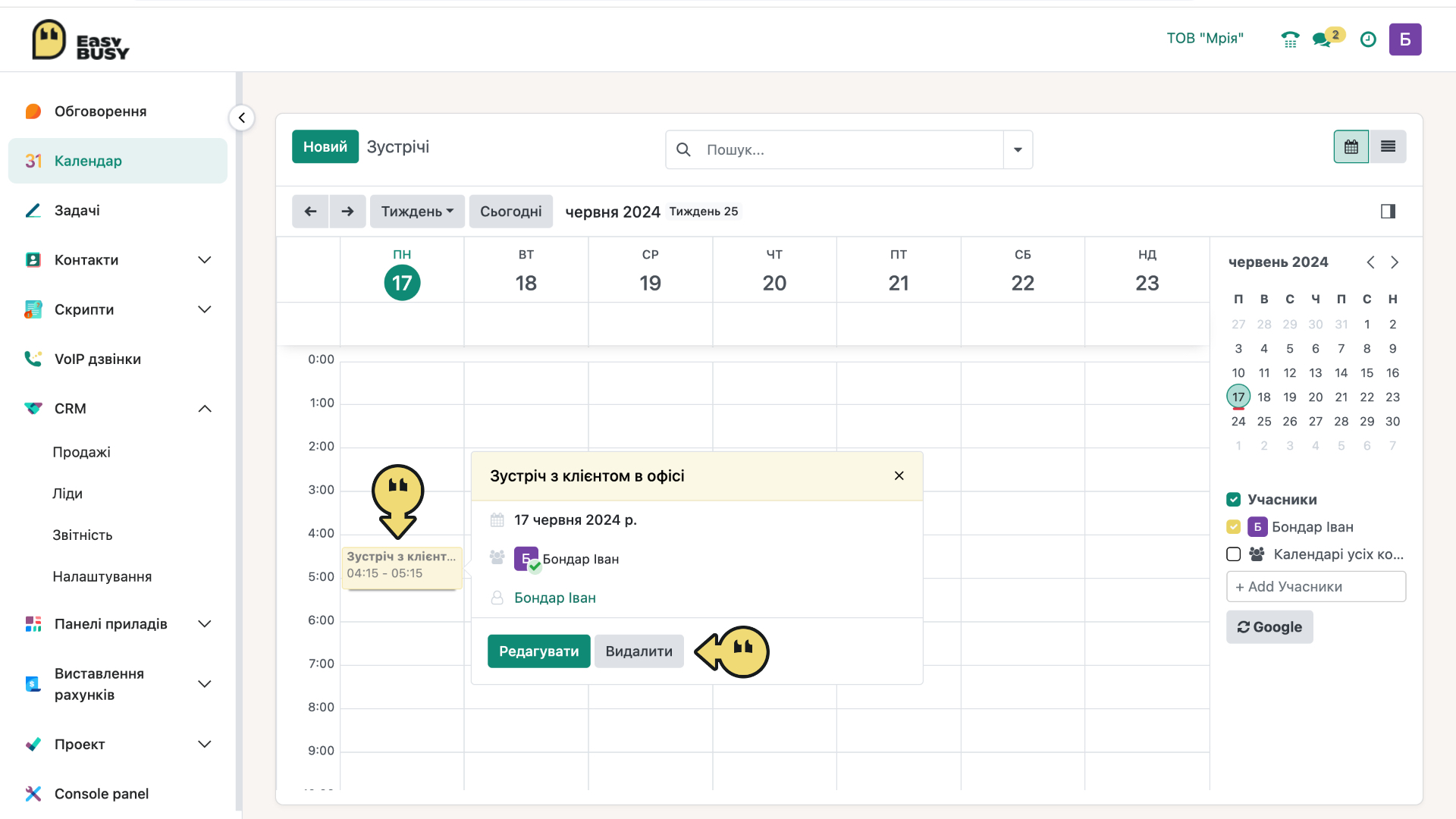This screenshot has height=819, width=1456.
Task: Toggle the Учасники checkbox
Action: (1234, 500)
